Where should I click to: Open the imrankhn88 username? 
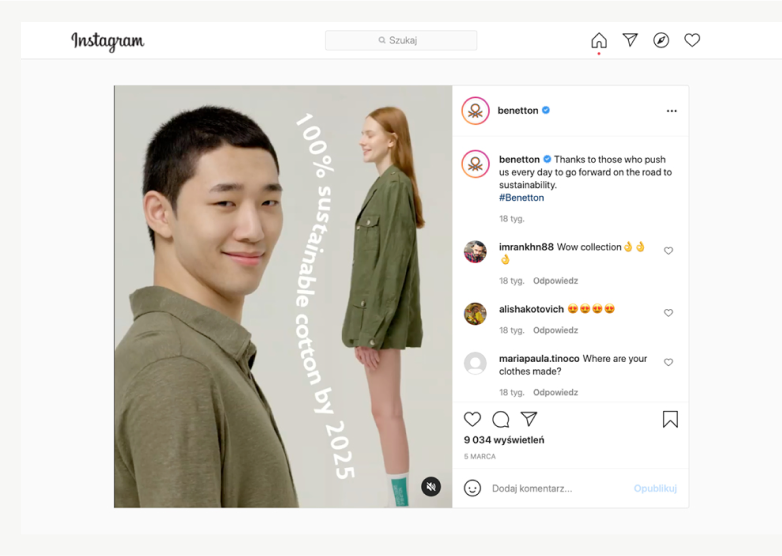point(526,247)
